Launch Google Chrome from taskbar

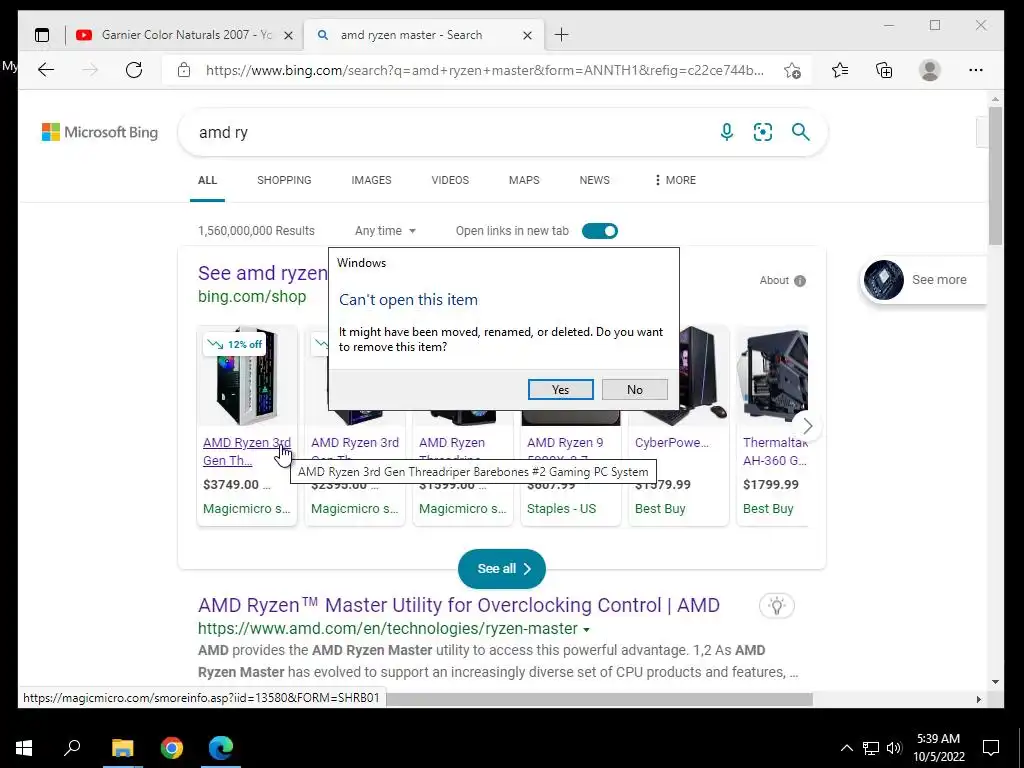point(172,748)
